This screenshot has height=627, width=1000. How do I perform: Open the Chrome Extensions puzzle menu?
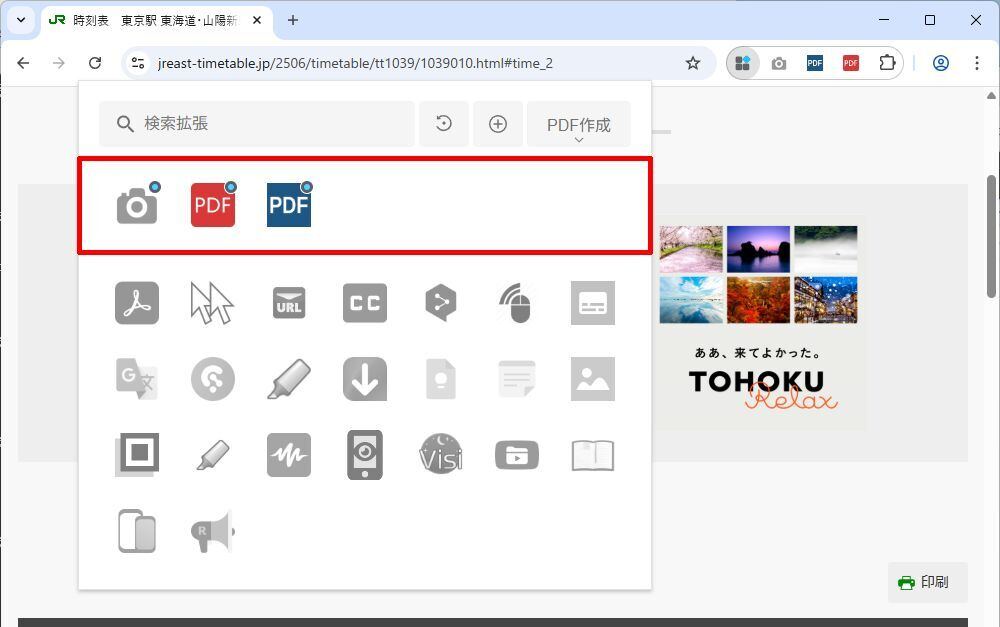pos(887,63)
